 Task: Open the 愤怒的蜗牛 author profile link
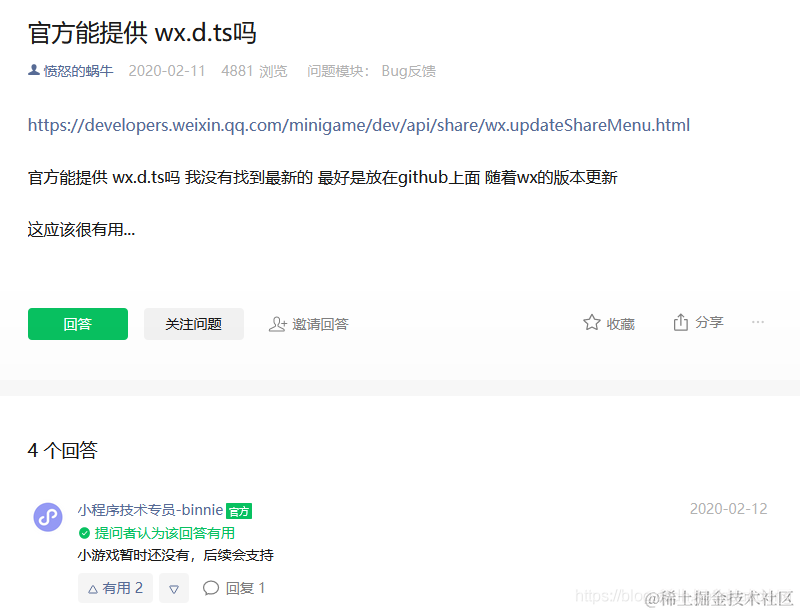coord(78,70)
